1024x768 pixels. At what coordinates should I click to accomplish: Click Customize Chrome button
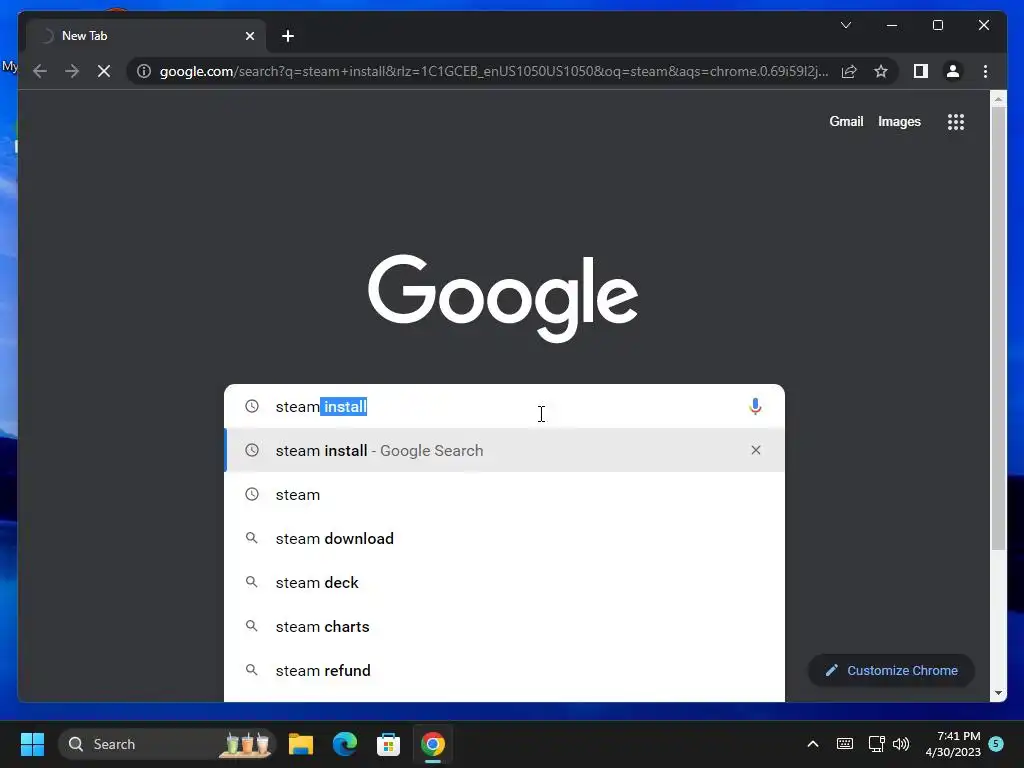[891, 671]
